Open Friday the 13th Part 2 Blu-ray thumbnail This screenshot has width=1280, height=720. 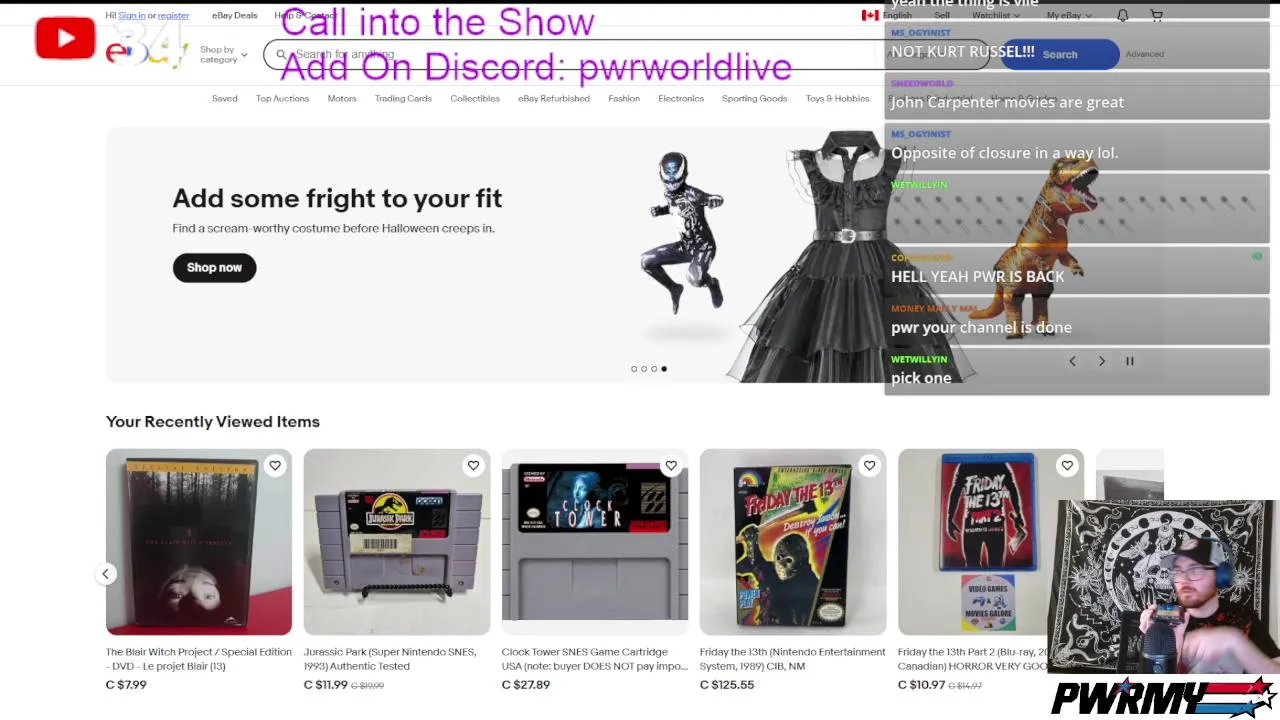(x=991, y=542)
